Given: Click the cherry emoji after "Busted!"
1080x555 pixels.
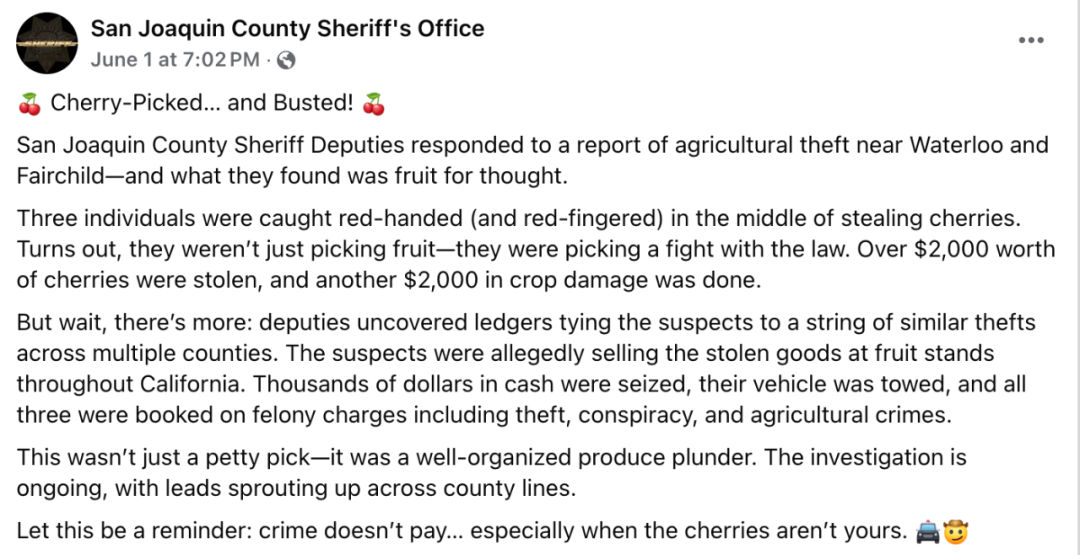Looking at the screenshot, I should click(x=373, y=105).
